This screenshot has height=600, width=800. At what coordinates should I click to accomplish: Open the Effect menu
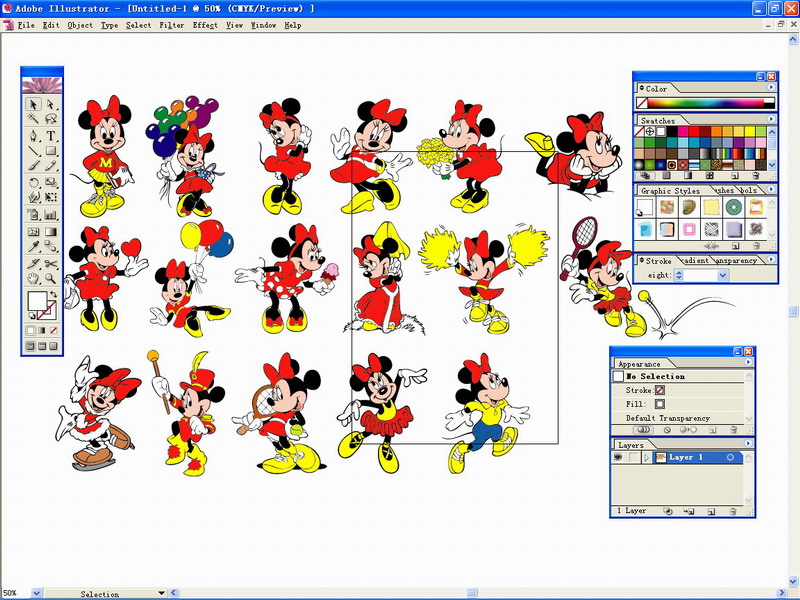tap(205, 25)
